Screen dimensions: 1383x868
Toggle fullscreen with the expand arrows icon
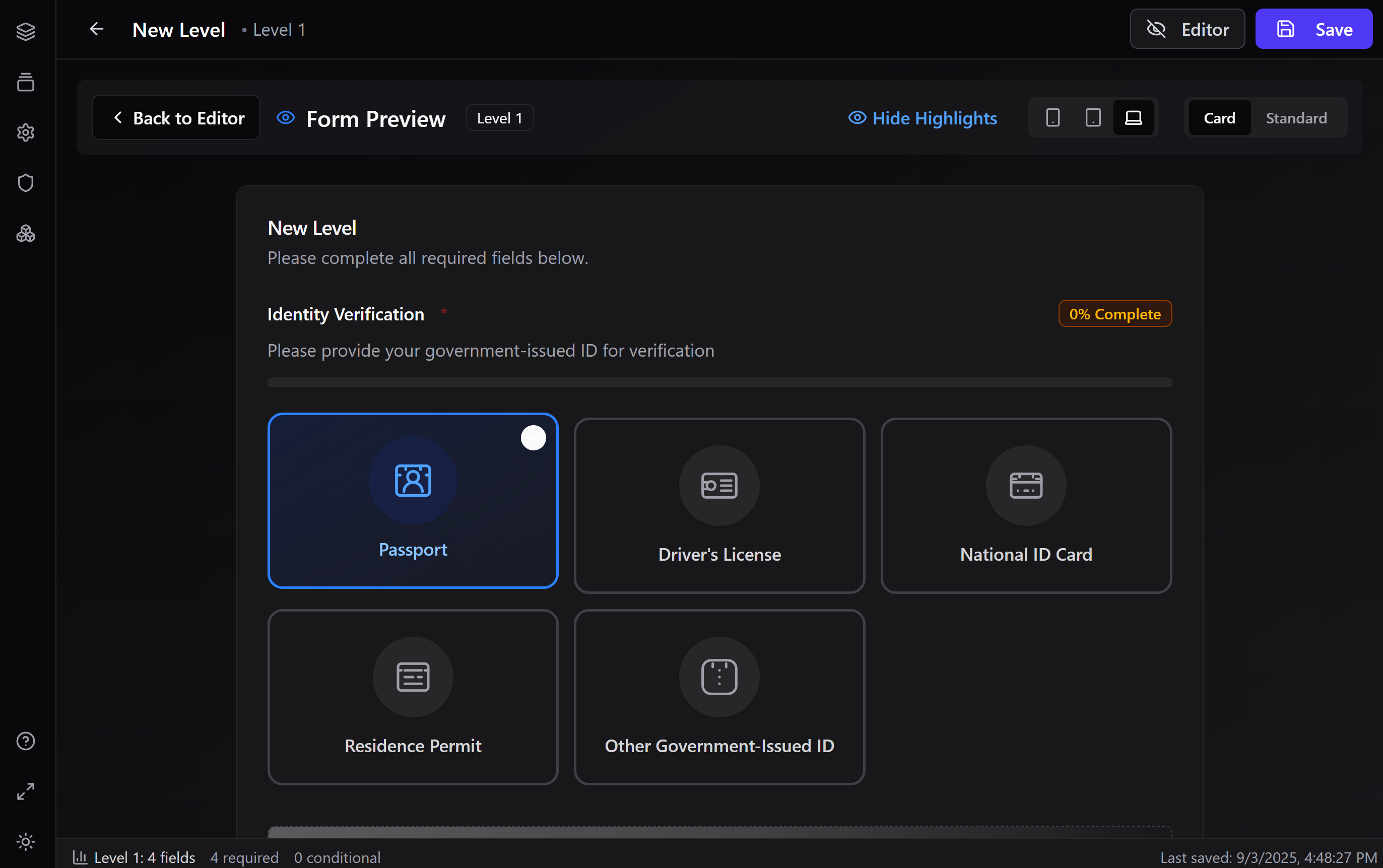tap(26, 790)
